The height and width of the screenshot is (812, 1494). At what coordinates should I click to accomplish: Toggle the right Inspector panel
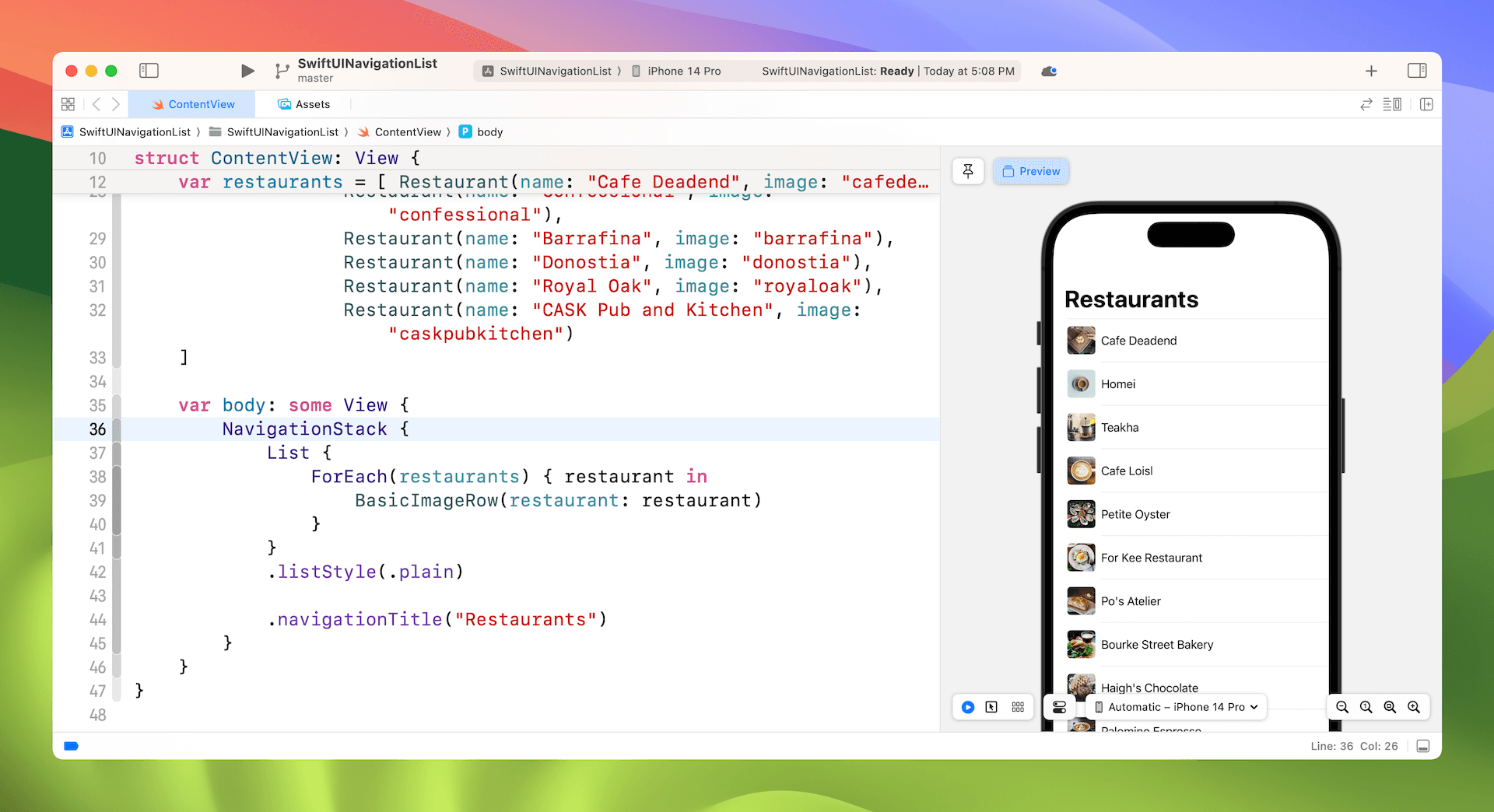pos(1417,71)
